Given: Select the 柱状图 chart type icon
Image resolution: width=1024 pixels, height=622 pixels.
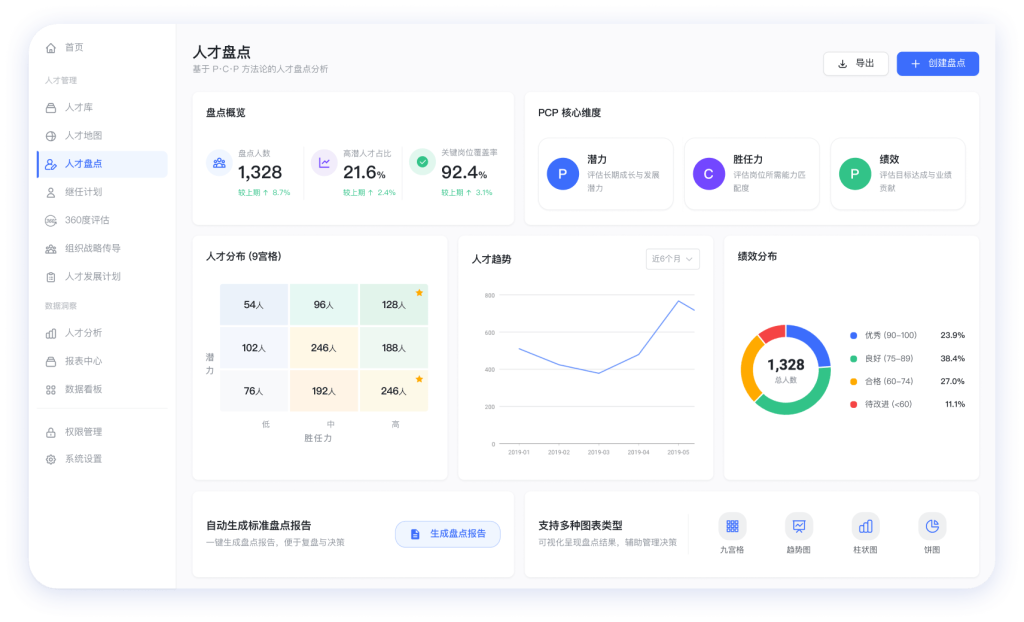Looking at the screenshot, I should 865,526.
